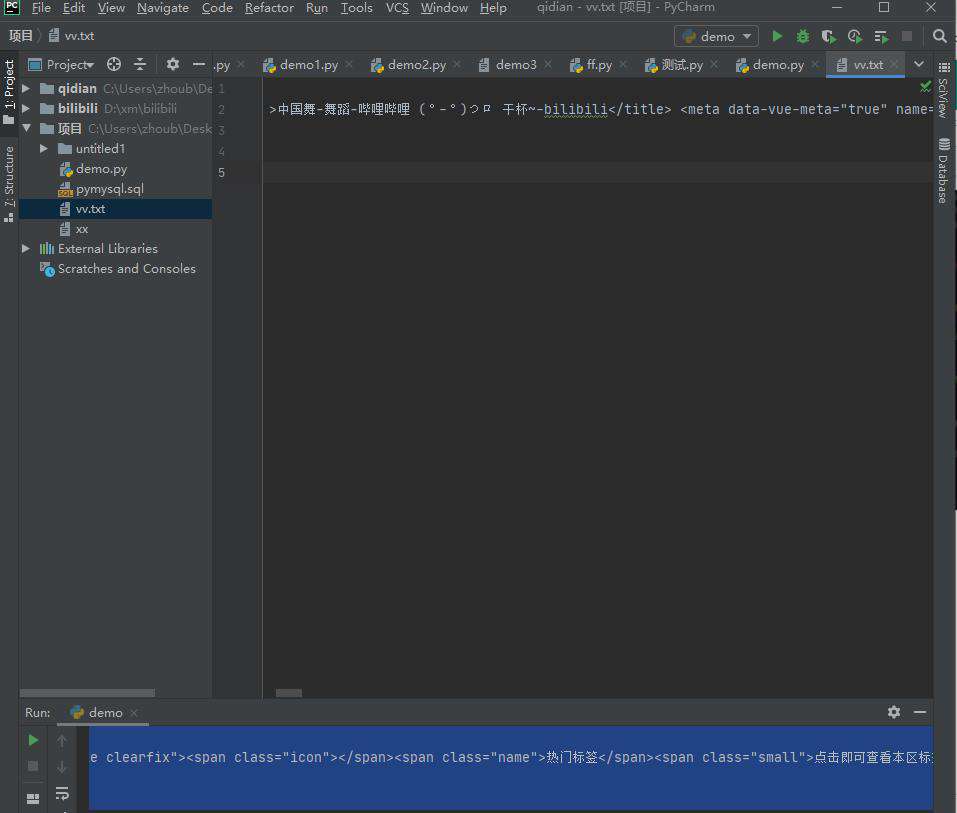Expand the bilibili project folder
The height and width of the screenshot is (813, 957).
26,109
